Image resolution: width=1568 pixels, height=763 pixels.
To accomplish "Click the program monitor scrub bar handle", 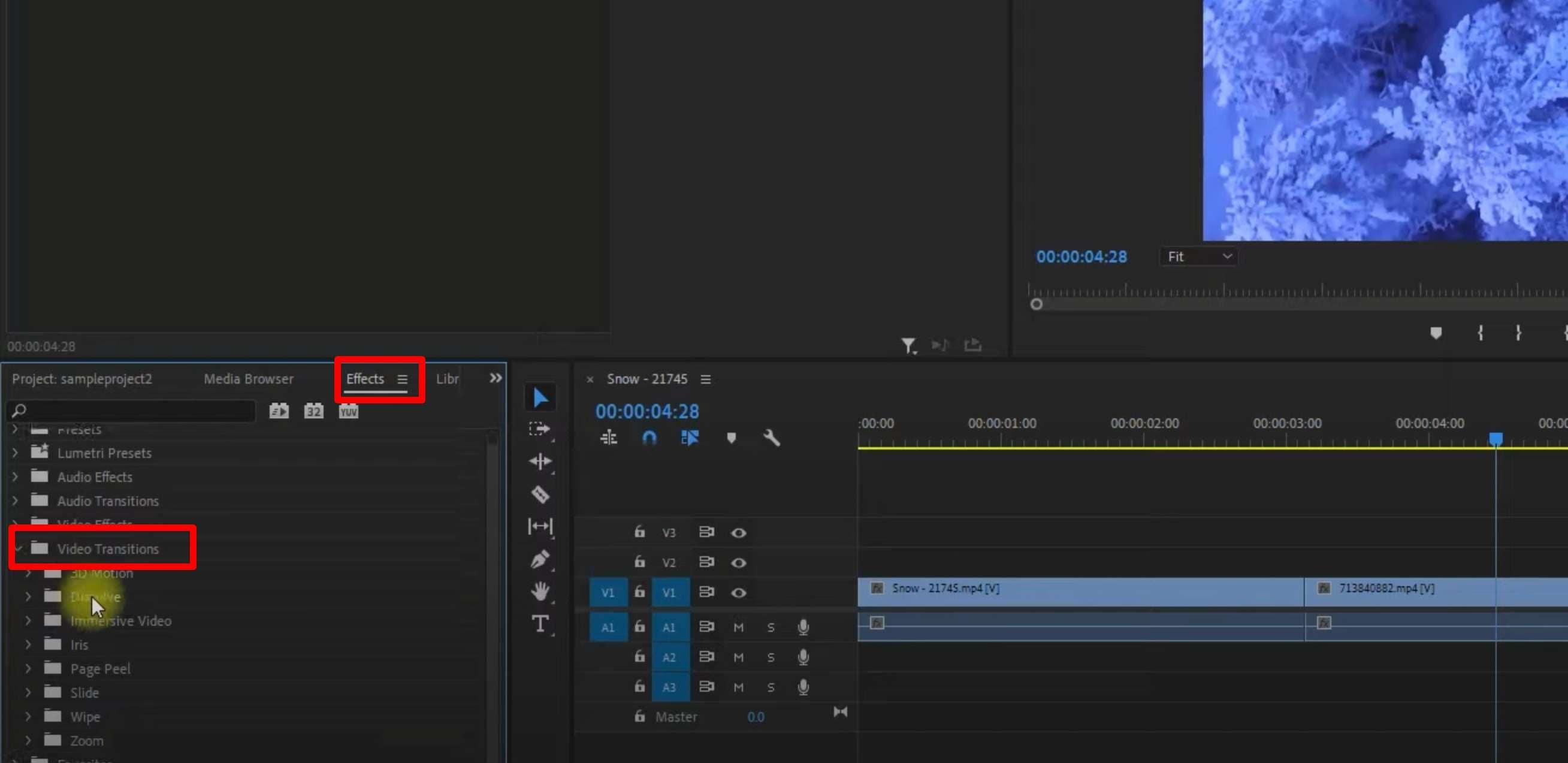I will tap(1036, 304).
